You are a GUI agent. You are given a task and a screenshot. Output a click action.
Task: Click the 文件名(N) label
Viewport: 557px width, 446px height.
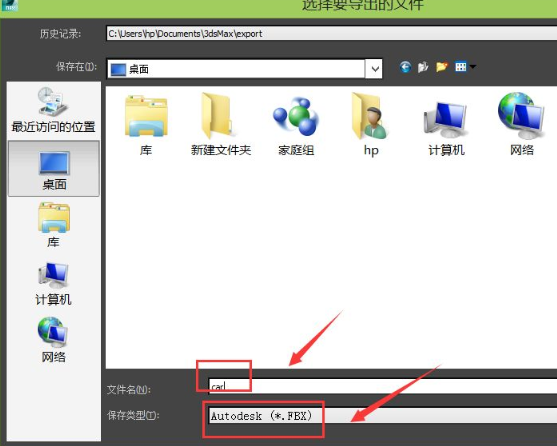point(129,390)
